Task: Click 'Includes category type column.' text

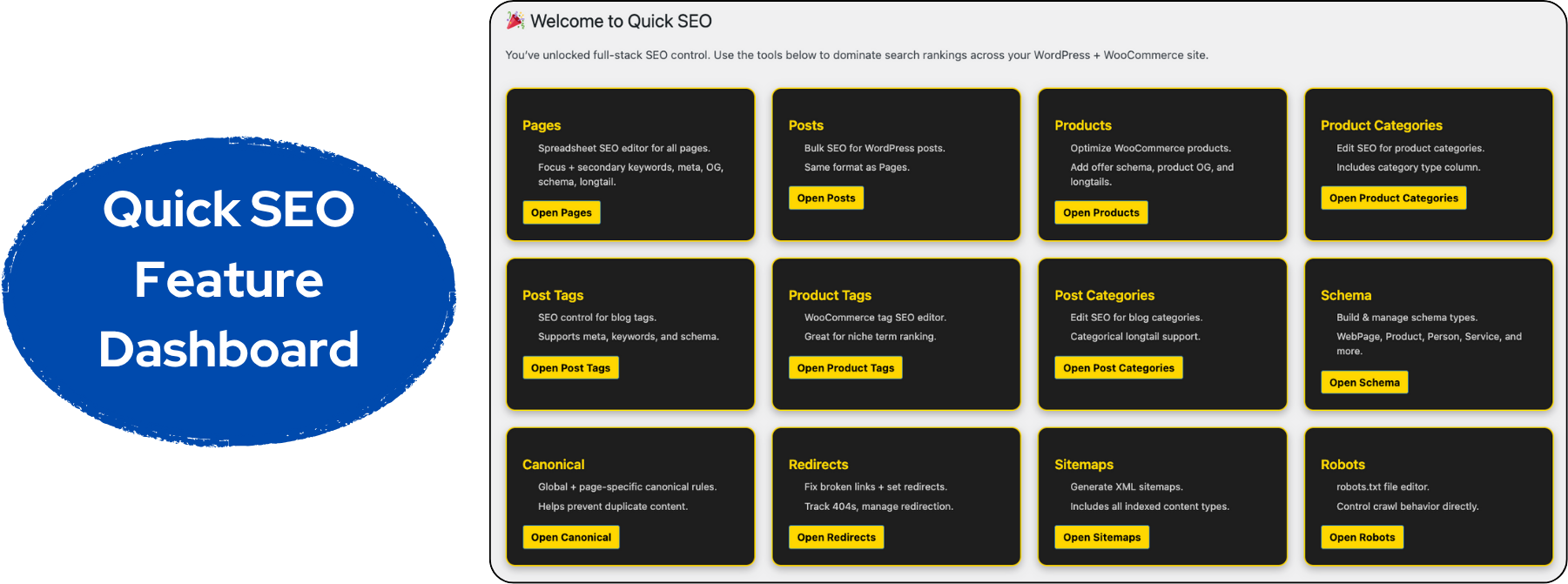Action: (x=1409, y=167)
